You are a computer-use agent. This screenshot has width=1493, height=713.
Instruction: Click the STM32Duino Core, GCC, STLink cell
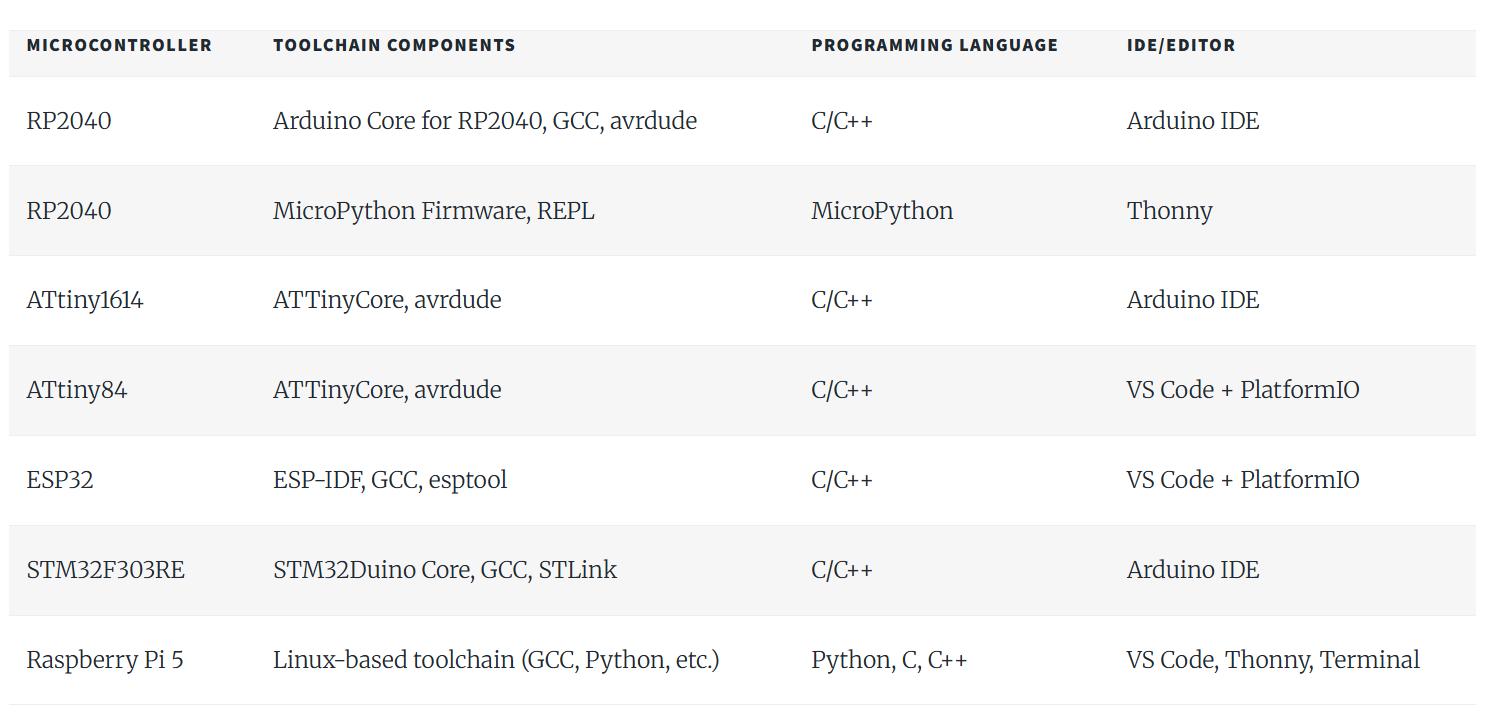click(x=445, y=570)
